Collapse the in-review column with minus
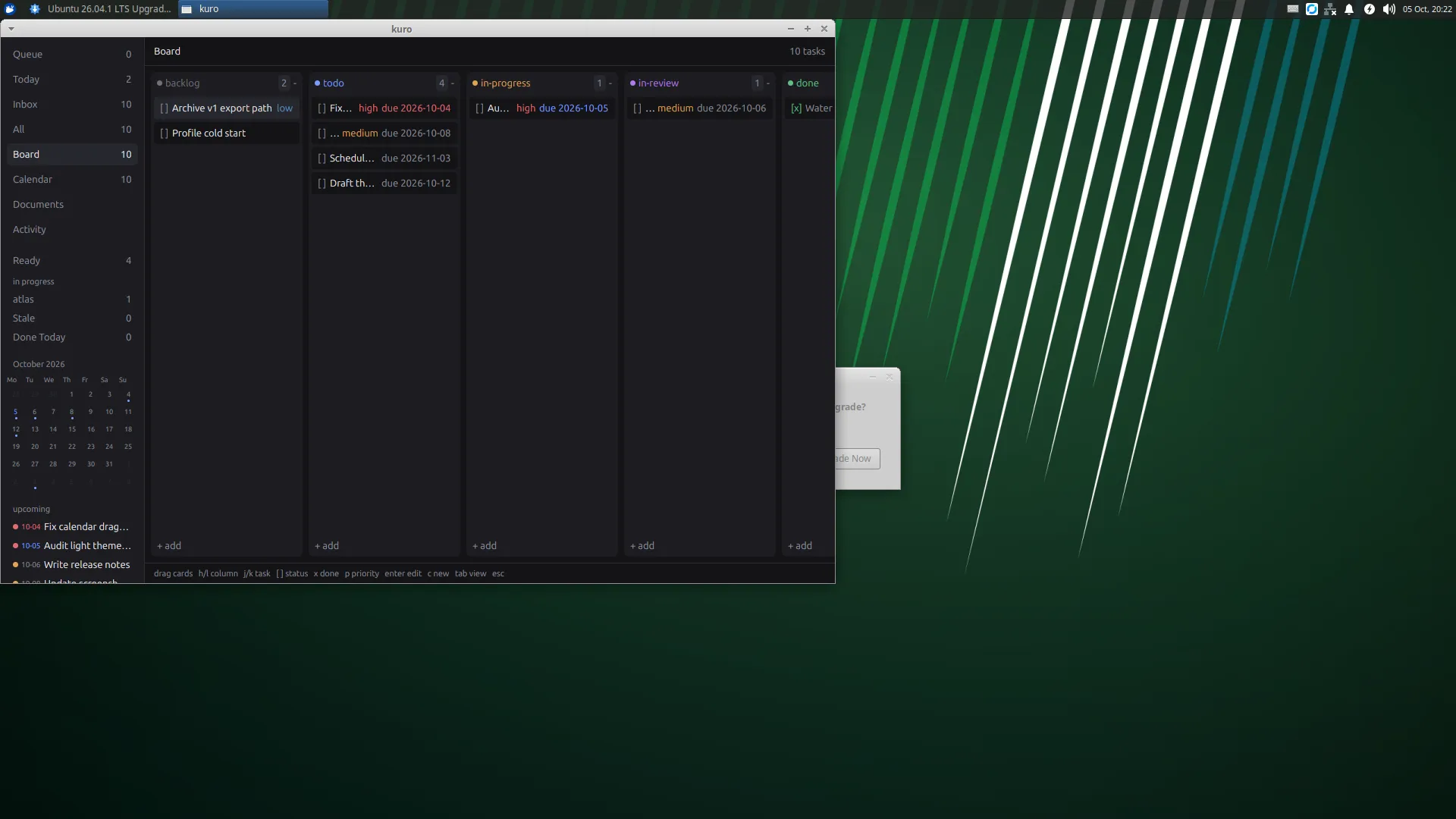This screenshot has height=819, width=1456. click(768, 83)
